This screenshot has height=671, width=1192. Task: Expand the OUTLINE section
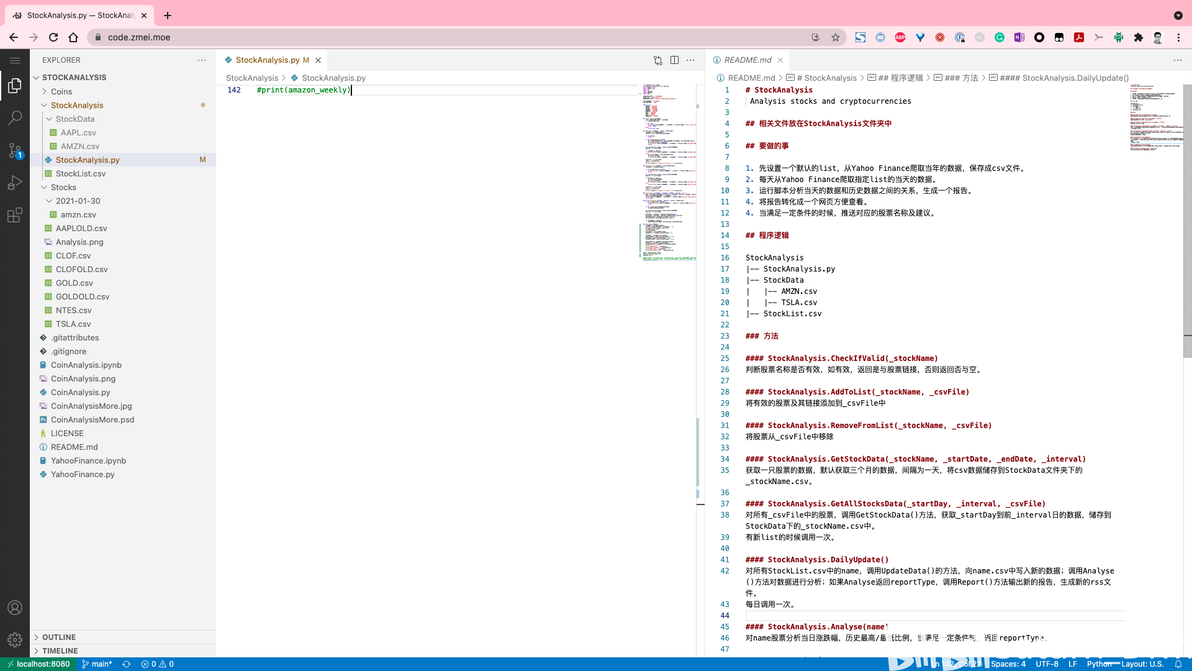click(123, 638)
